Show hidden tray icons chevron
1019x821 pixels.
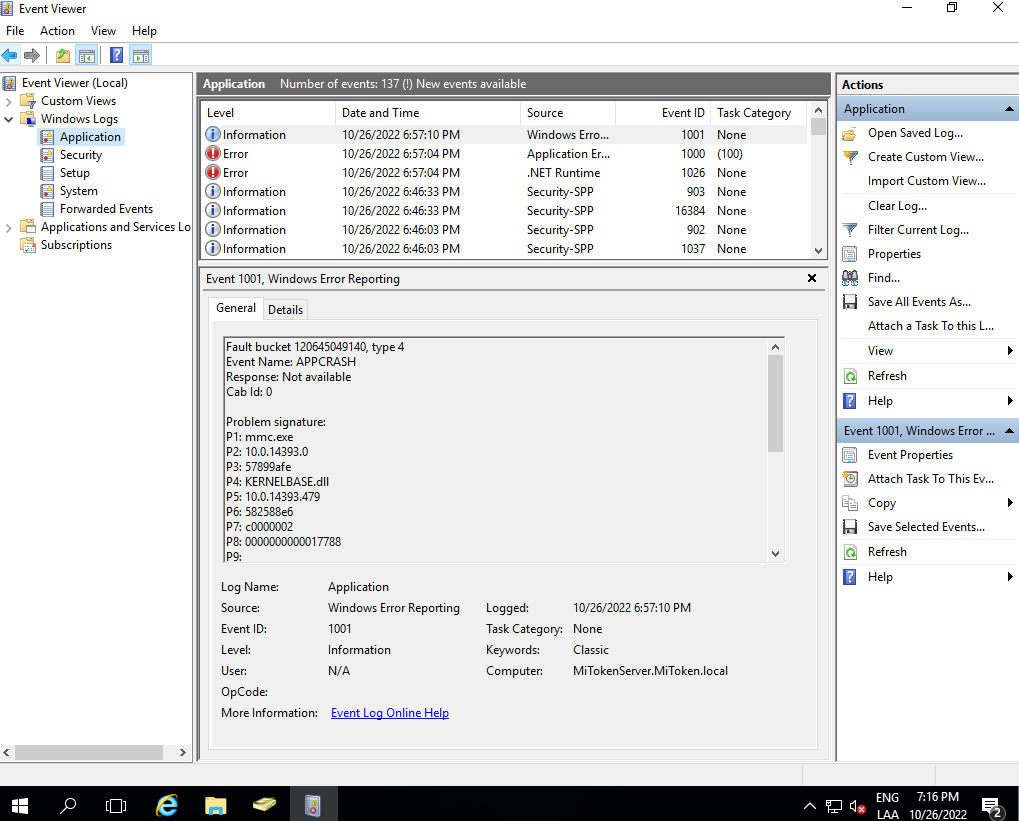coord(810,807)
